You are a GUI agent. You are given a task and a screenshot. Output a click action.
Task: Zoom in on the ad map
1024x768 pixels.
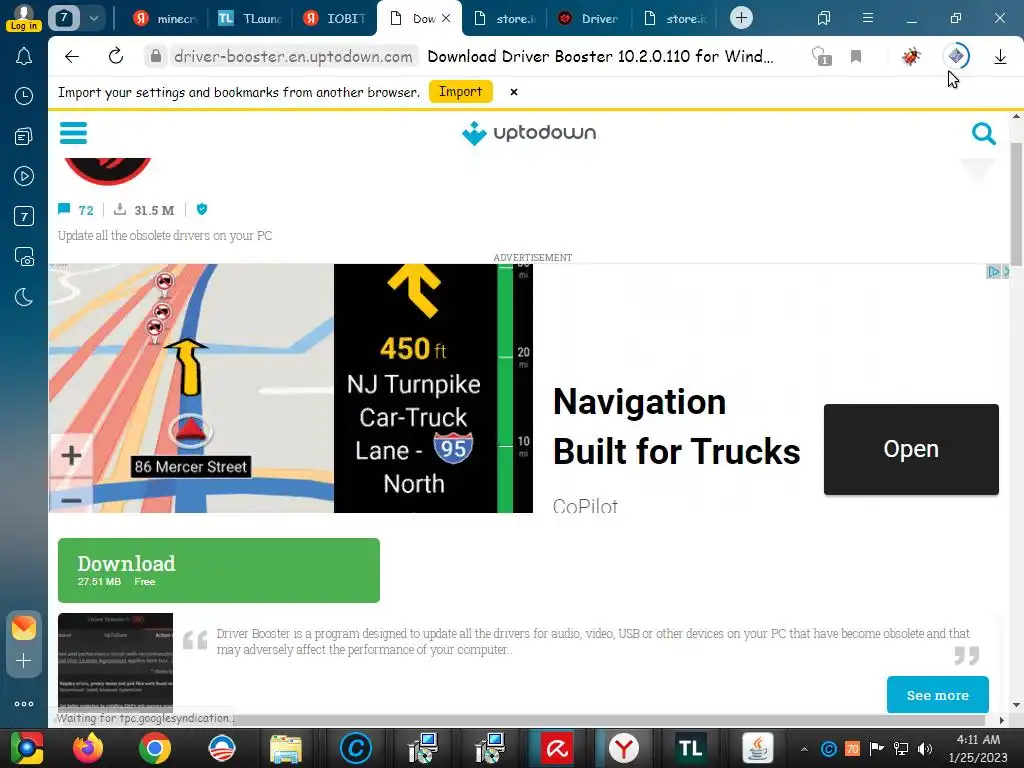pyautogui.click(x=71, y=455)
